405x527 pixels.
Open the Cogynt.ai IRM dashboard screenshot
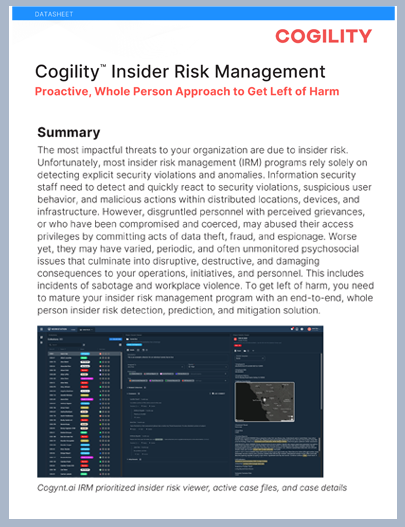(x=180, y=401)
